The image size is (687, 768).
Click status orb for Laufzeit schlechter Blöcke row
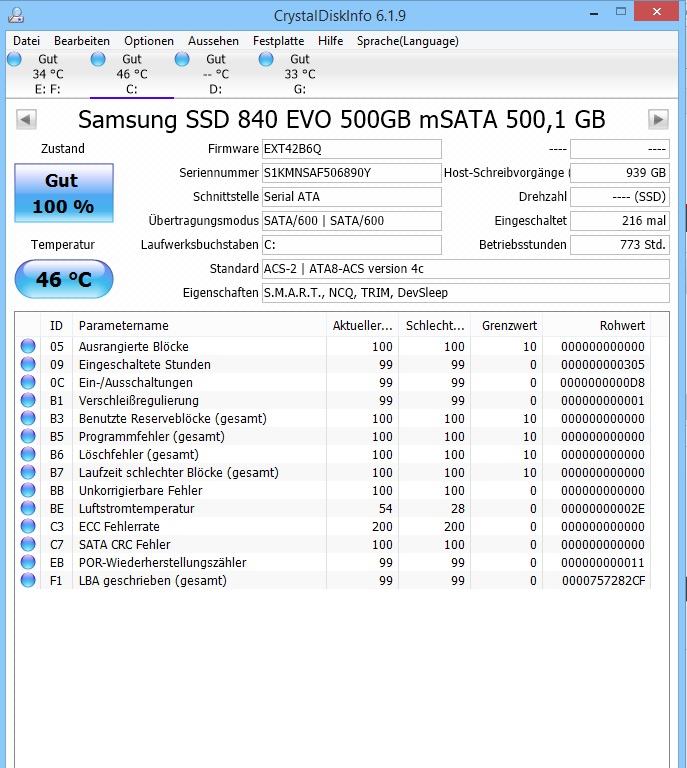coord(28,472)
